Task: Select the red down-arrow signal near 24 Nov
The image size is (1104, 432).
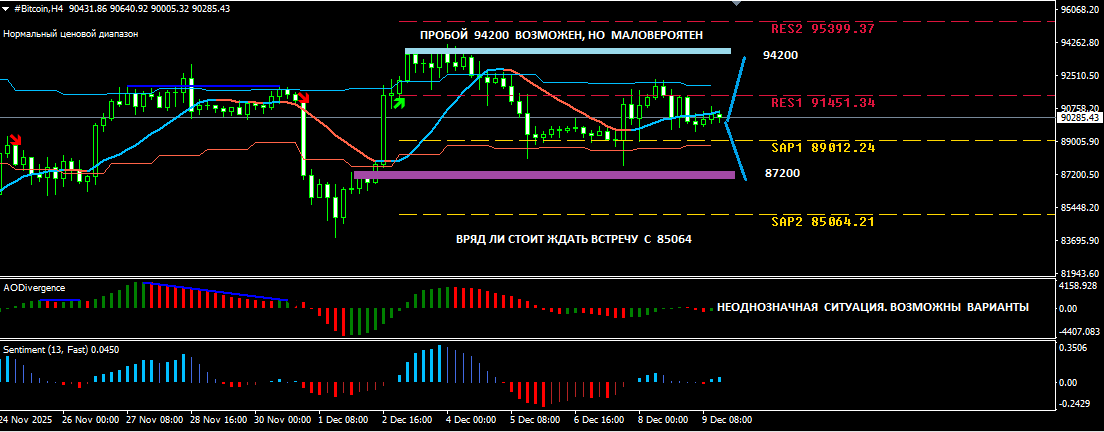Action: [x=14, y=139]
